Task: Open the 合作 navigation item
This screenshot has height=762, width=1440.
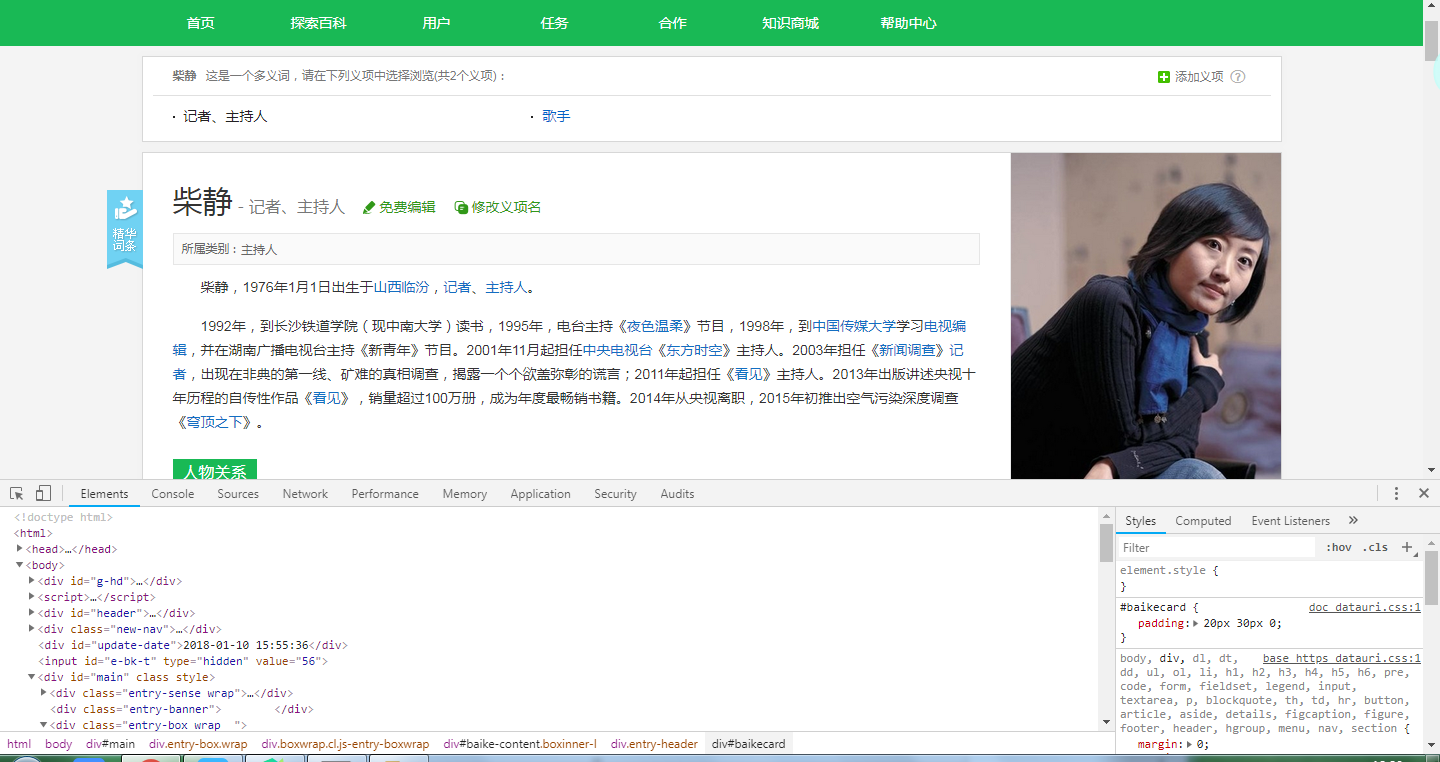Action: [672, 23]
